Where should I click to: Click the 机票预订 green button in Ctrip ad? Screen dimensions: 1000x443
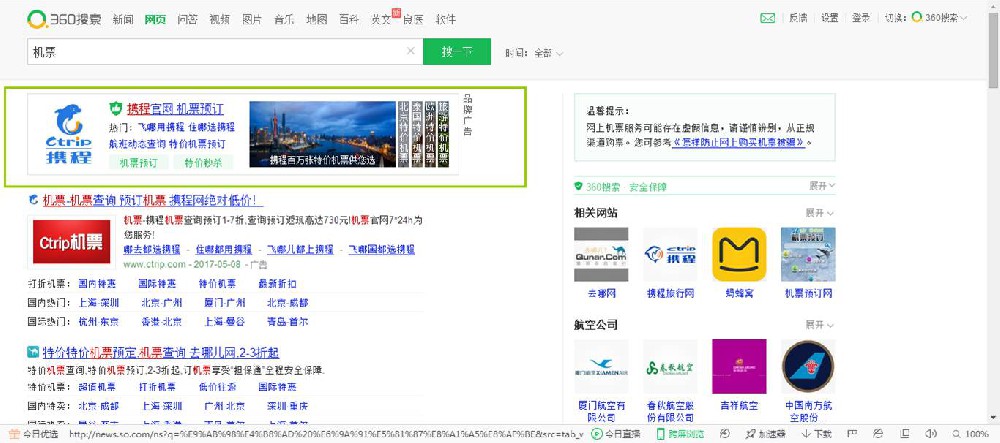(139, 163)
